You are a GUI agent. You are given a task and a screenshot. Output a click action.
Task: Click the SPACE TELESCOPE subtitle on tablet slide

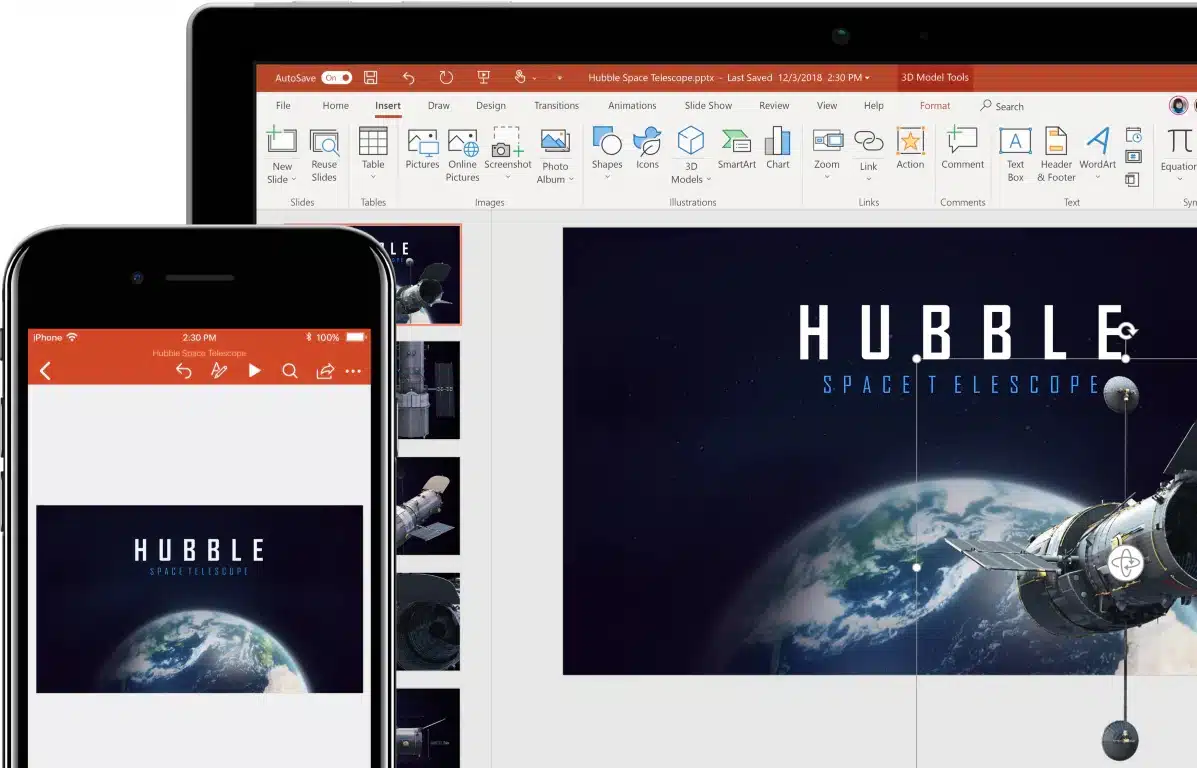pos(961,384)
